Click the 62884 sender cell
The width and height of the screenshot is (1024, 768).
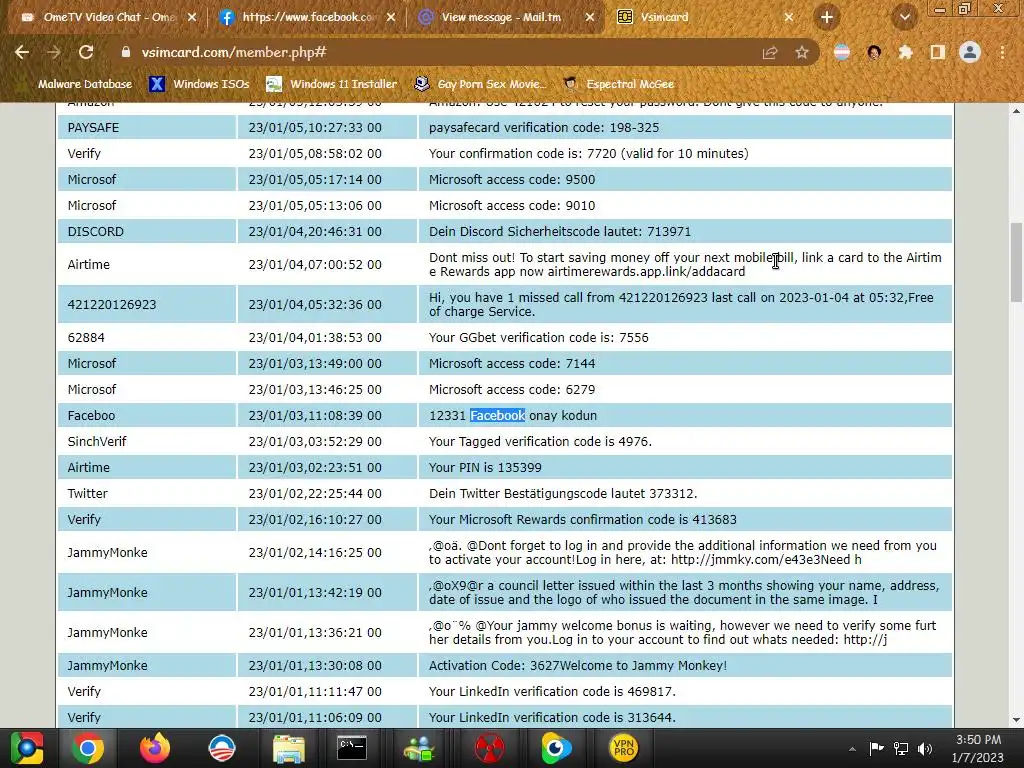click(147, 338)
